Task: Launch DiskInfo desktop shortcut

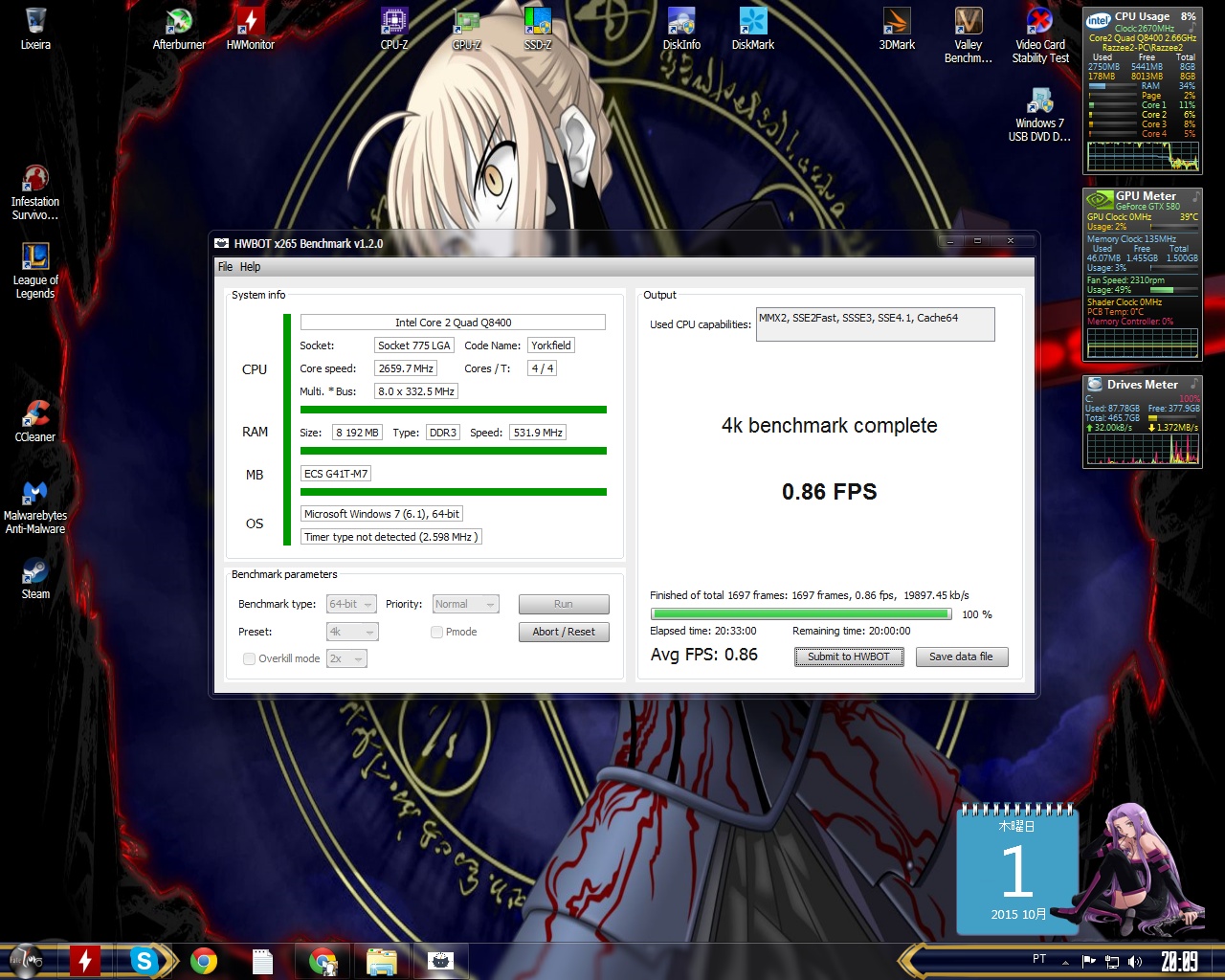Action: (x=681, y=28)
